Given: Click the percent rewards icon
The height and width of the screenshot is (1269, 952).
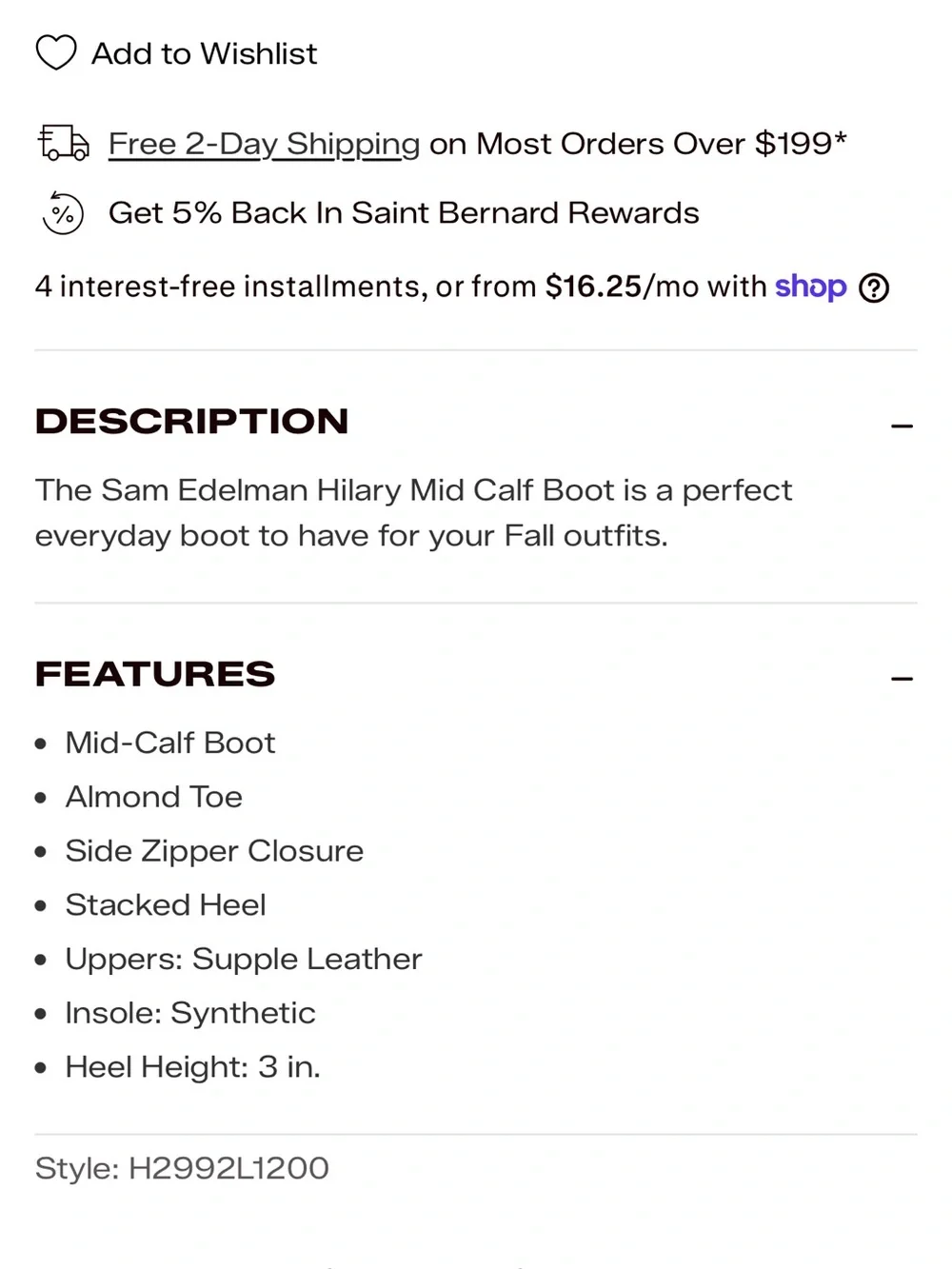Looking at the screenshot, I should (63, 212).
